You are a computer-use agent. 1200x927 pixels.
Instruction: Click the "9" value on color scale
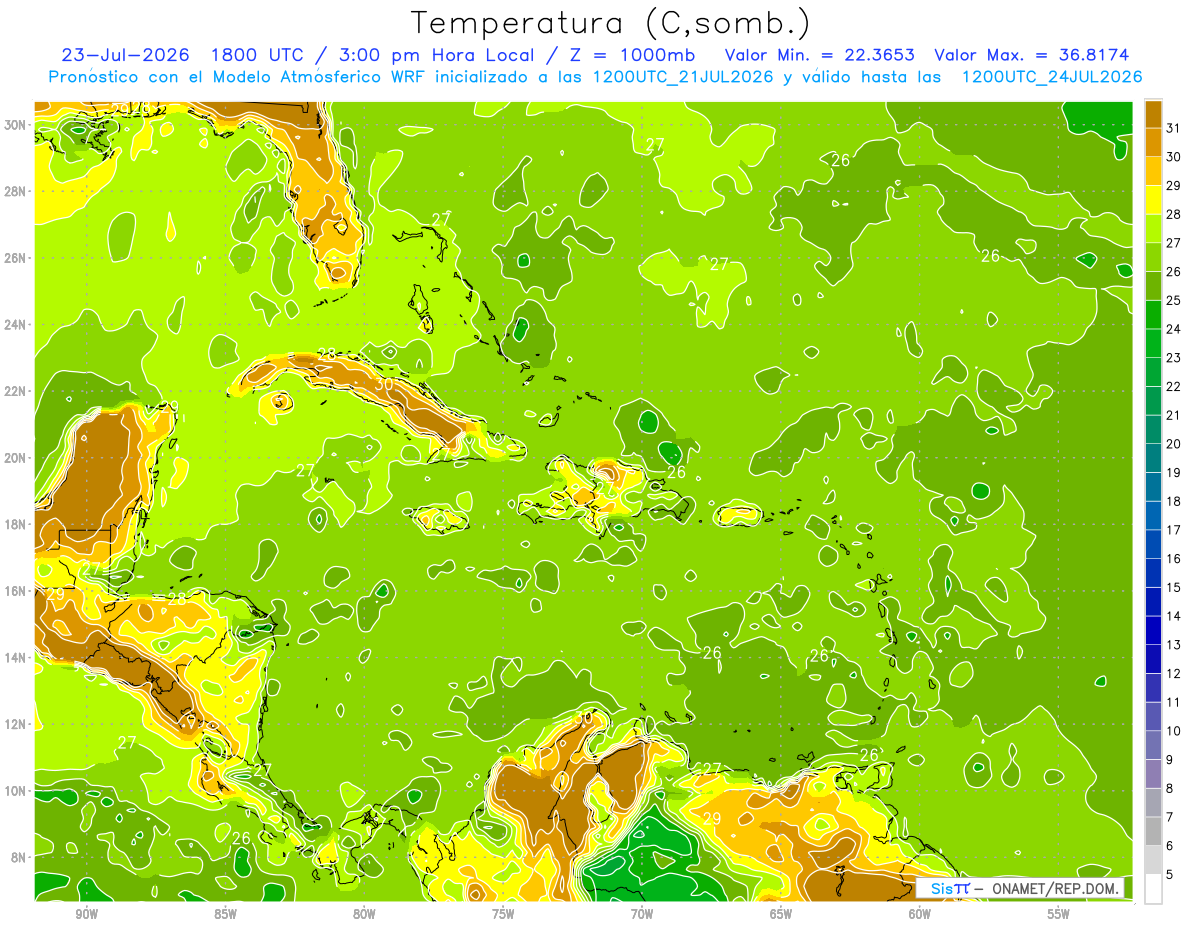coord(1170,760)
